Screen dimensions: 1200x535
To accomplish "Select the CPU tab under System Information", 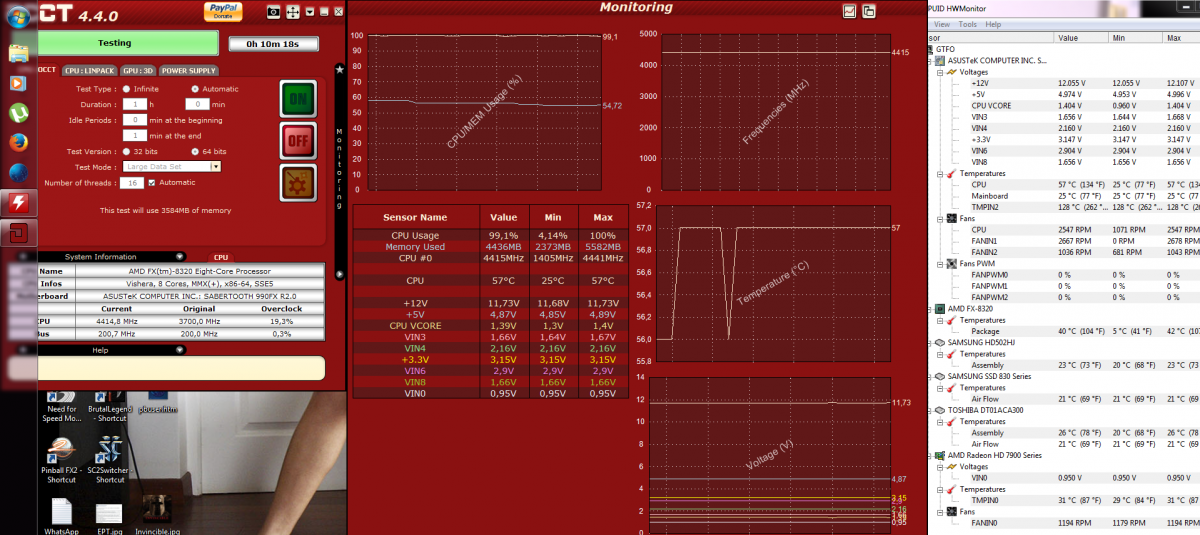I will coord(219,258).
